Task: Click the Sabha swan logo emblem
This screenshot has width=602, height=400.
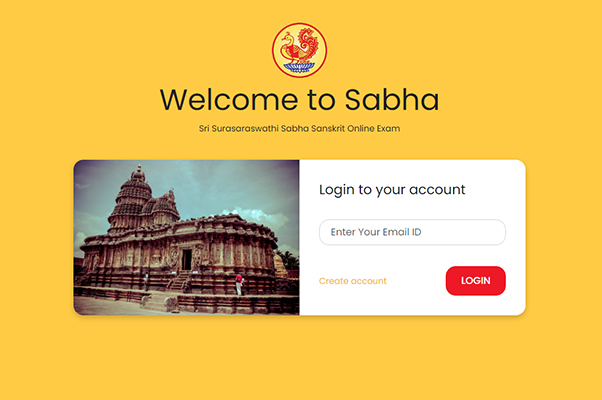Action: click(x=299, y=50)
